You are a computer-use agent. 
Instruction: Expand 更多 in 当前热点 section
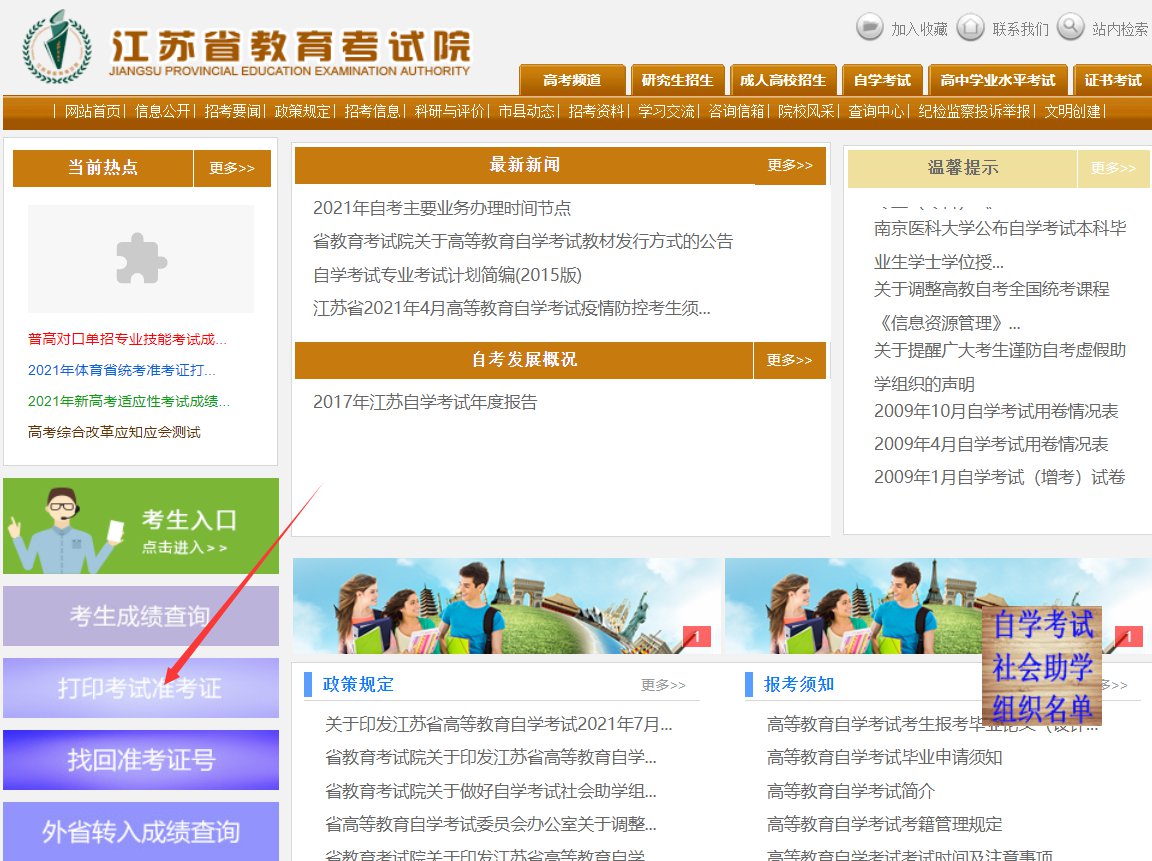[x=232, y=168]
